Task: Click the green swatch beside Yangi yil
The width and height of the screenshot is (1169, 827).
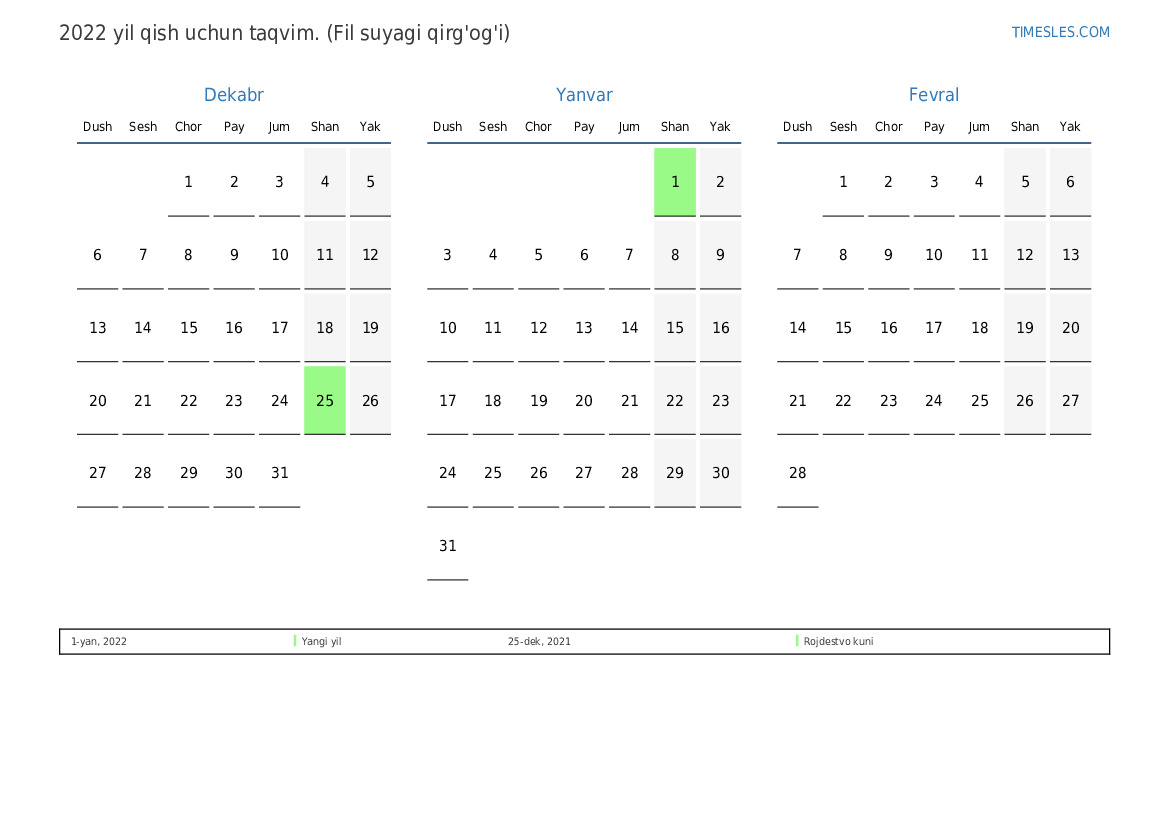Action: [295, 641]
